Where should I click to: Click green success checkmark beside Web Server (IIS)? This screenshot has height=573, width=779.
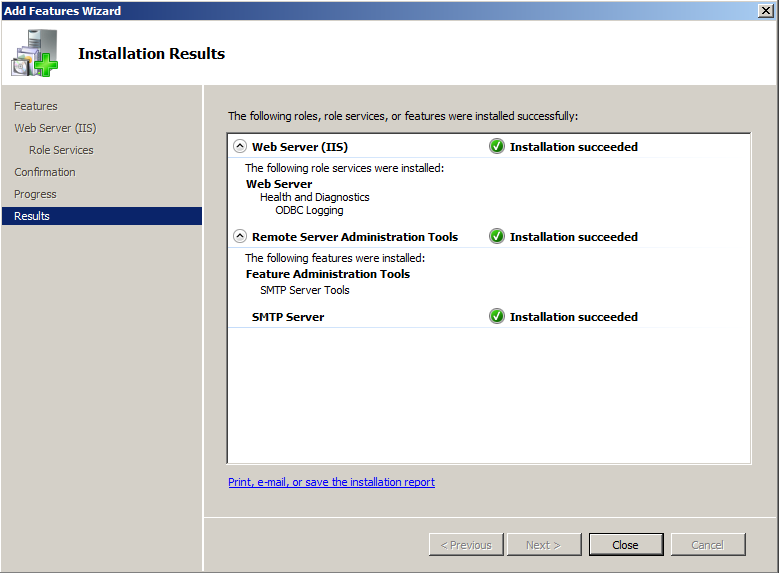click(497, 146)
